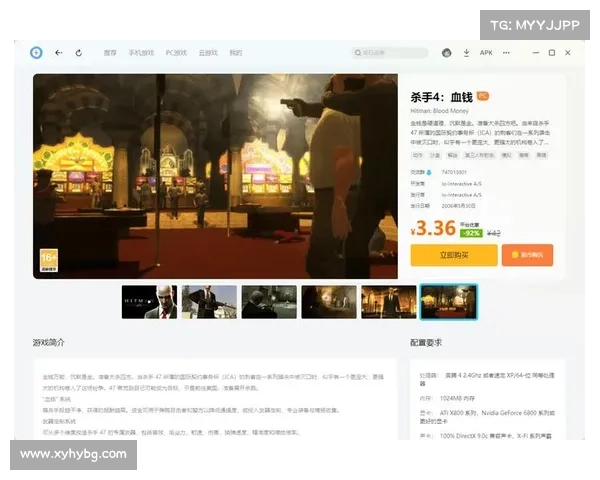The image size is (600, 480).
Task: Click the orange coin purchase button
Action: [x=527, y=255]
